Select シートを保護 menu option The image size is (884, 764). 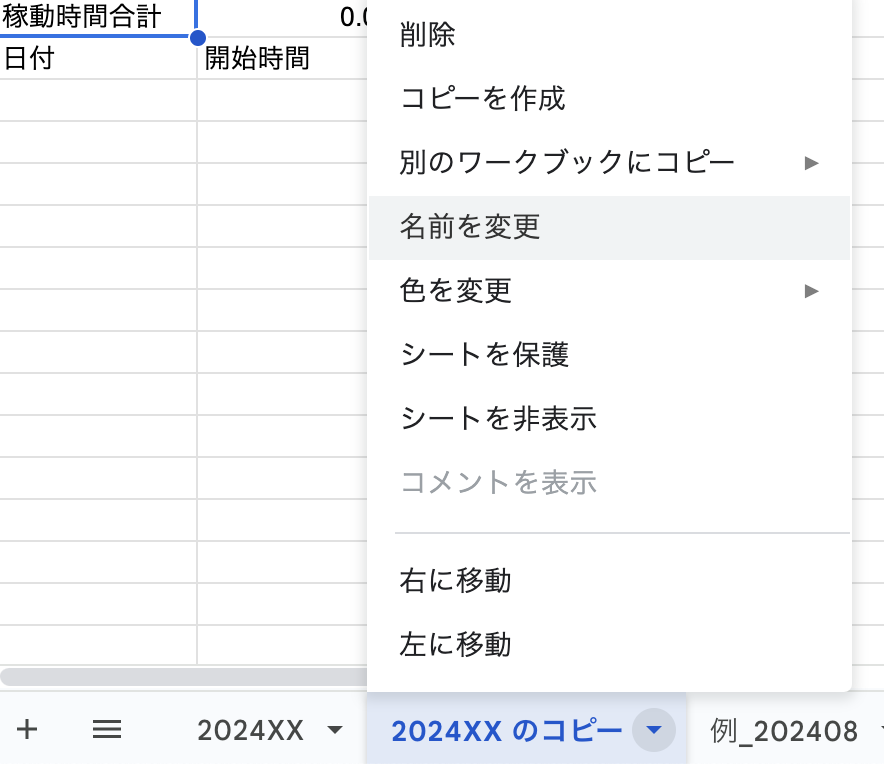tap(484, 354)
